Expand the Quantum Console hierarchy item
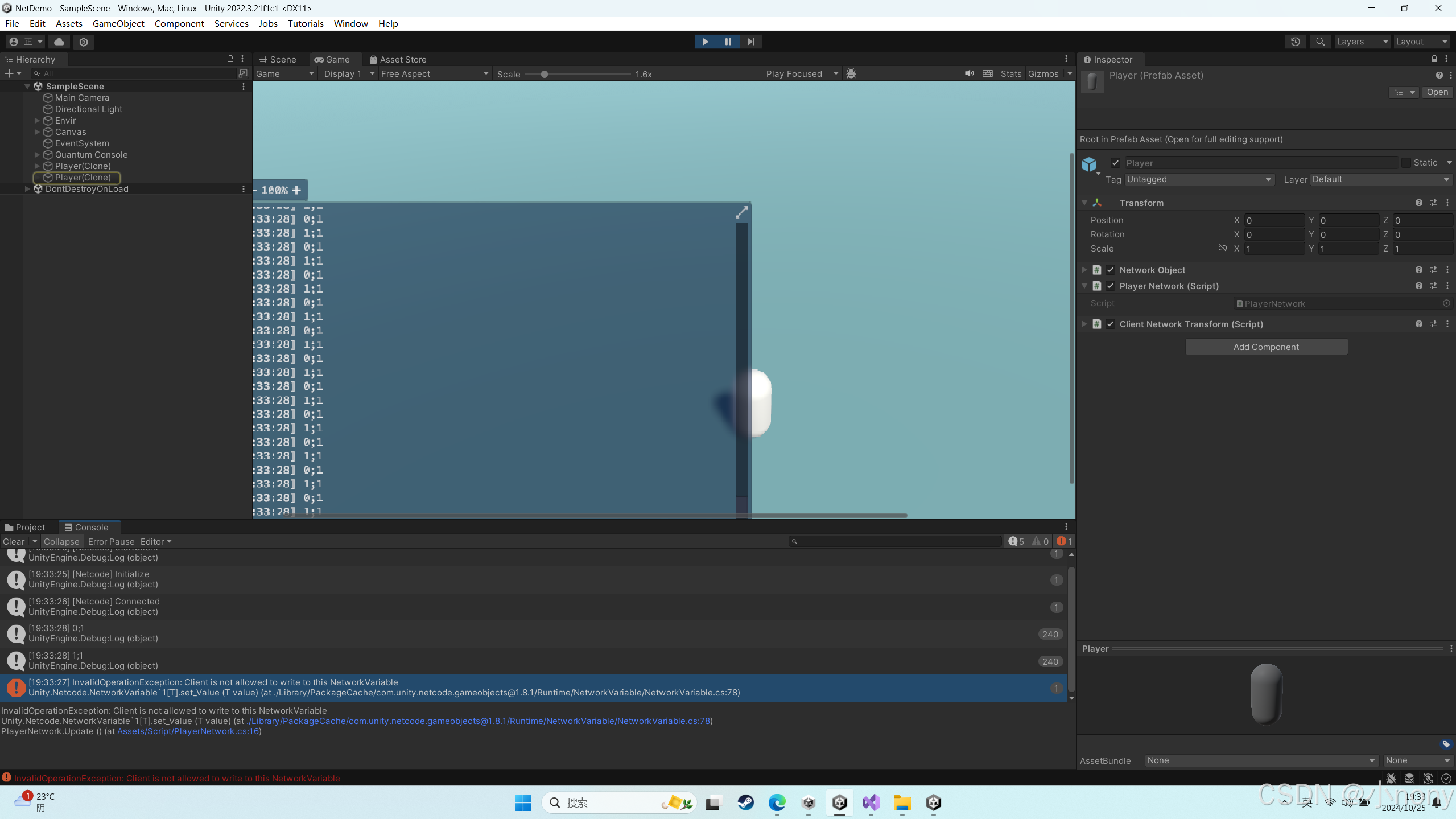This screenshot has height=819, width=1456. click(x=37, y=154)
